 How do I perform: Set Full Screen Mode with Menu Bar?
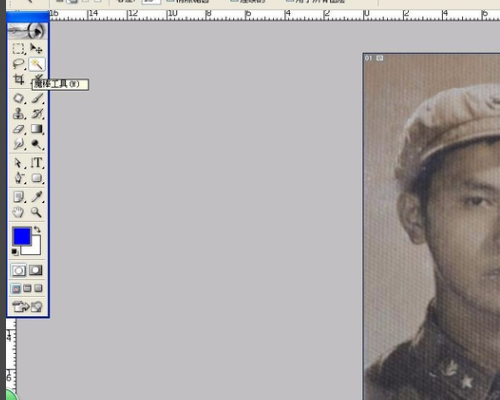[27, 288]
